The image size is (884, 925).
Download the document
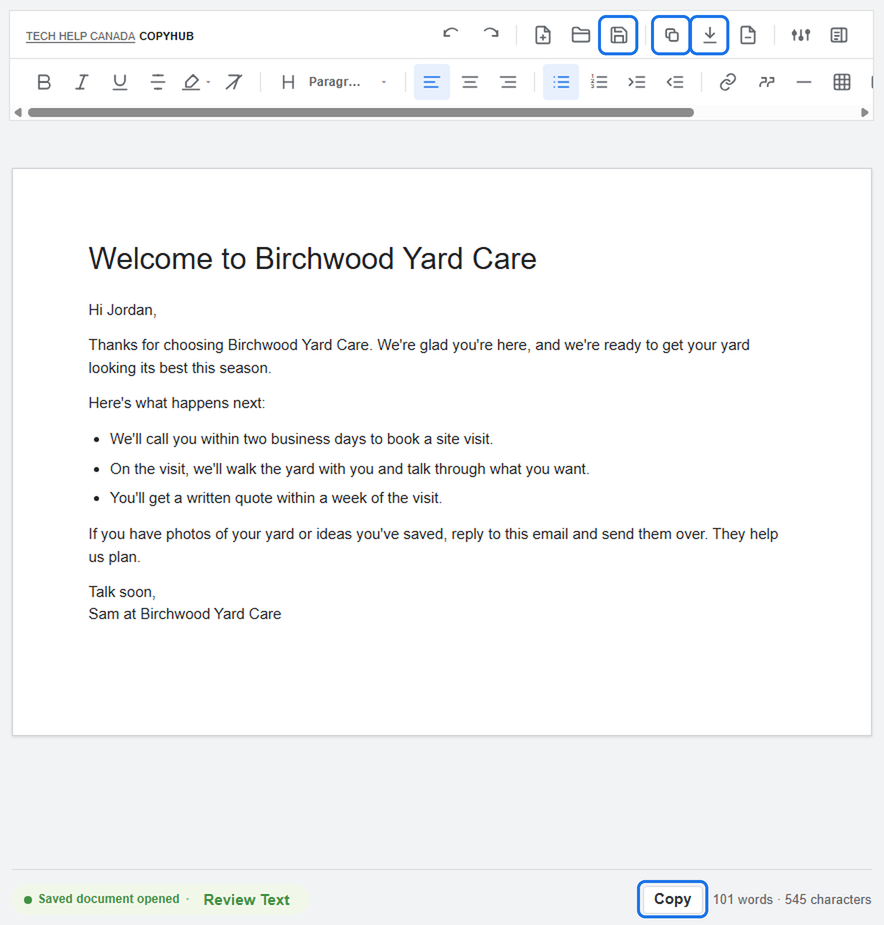point(709,35)
